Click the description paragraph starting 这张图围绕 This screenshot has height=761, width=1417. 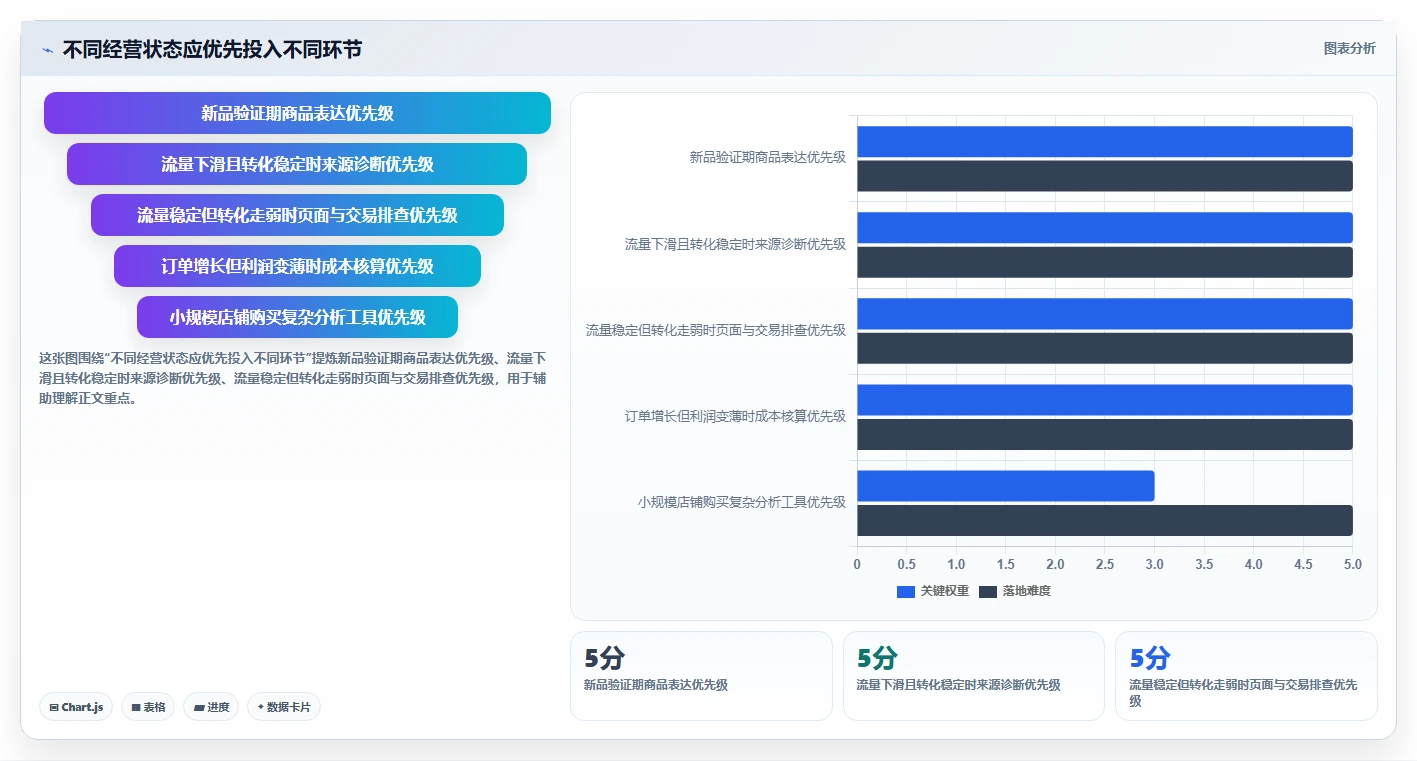[292, 378]
